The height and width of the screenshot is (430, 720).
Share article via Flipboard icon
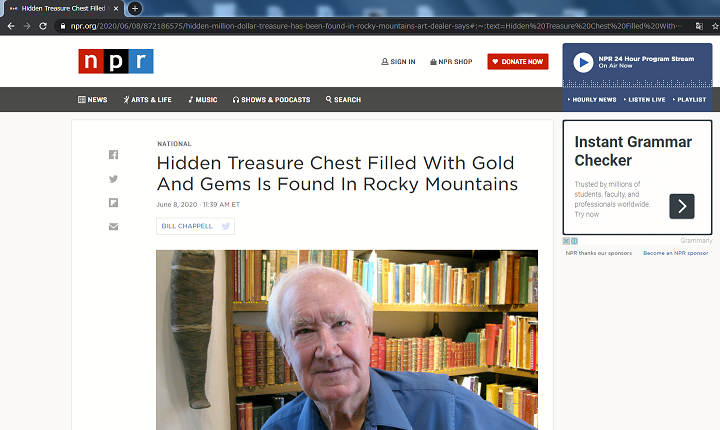click(113, 203)
